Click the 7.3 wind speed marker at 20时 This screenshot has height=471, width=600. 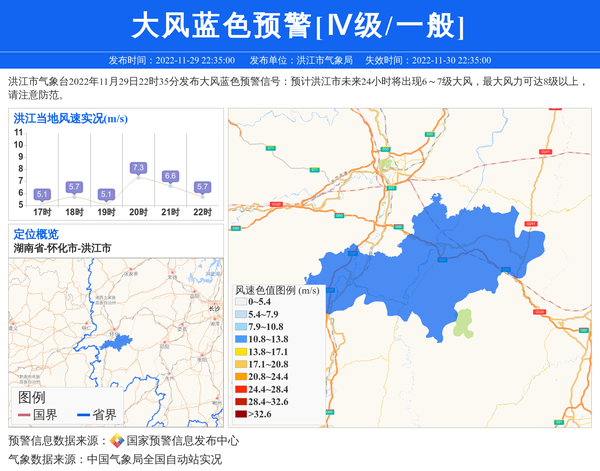[138, 167]
